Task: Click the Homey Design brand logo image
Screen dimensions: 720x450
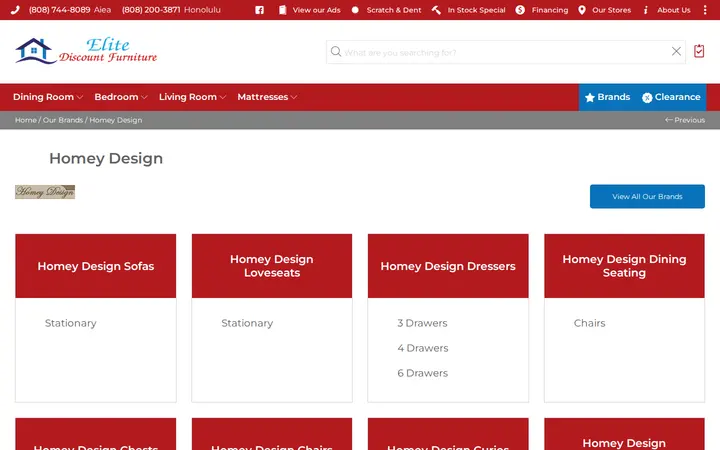Action: tap(45, 192)
